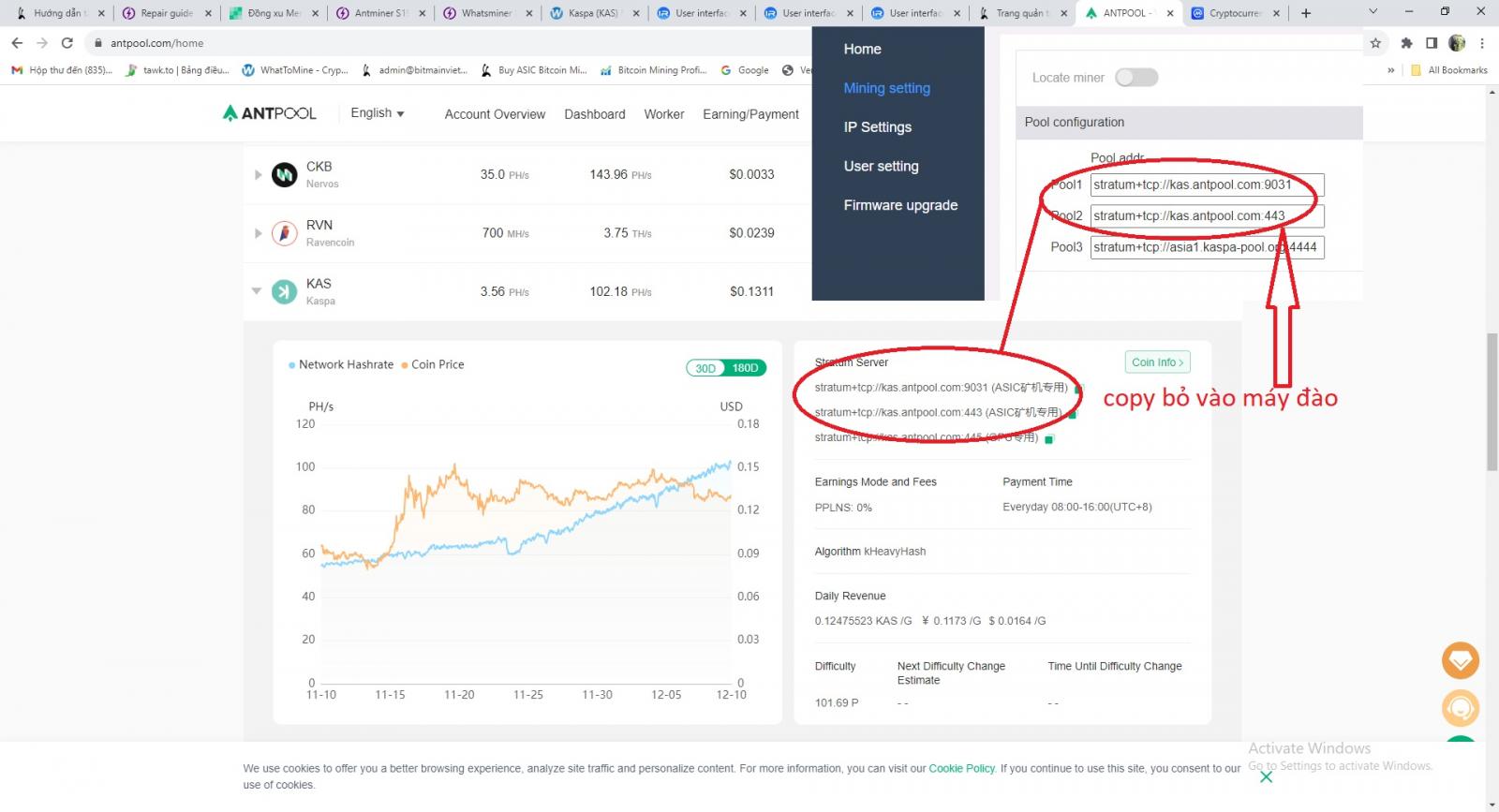Dismiss the cookie notice with the X
This screenshot has width=1499, height=812.
tap(1266, 776)
